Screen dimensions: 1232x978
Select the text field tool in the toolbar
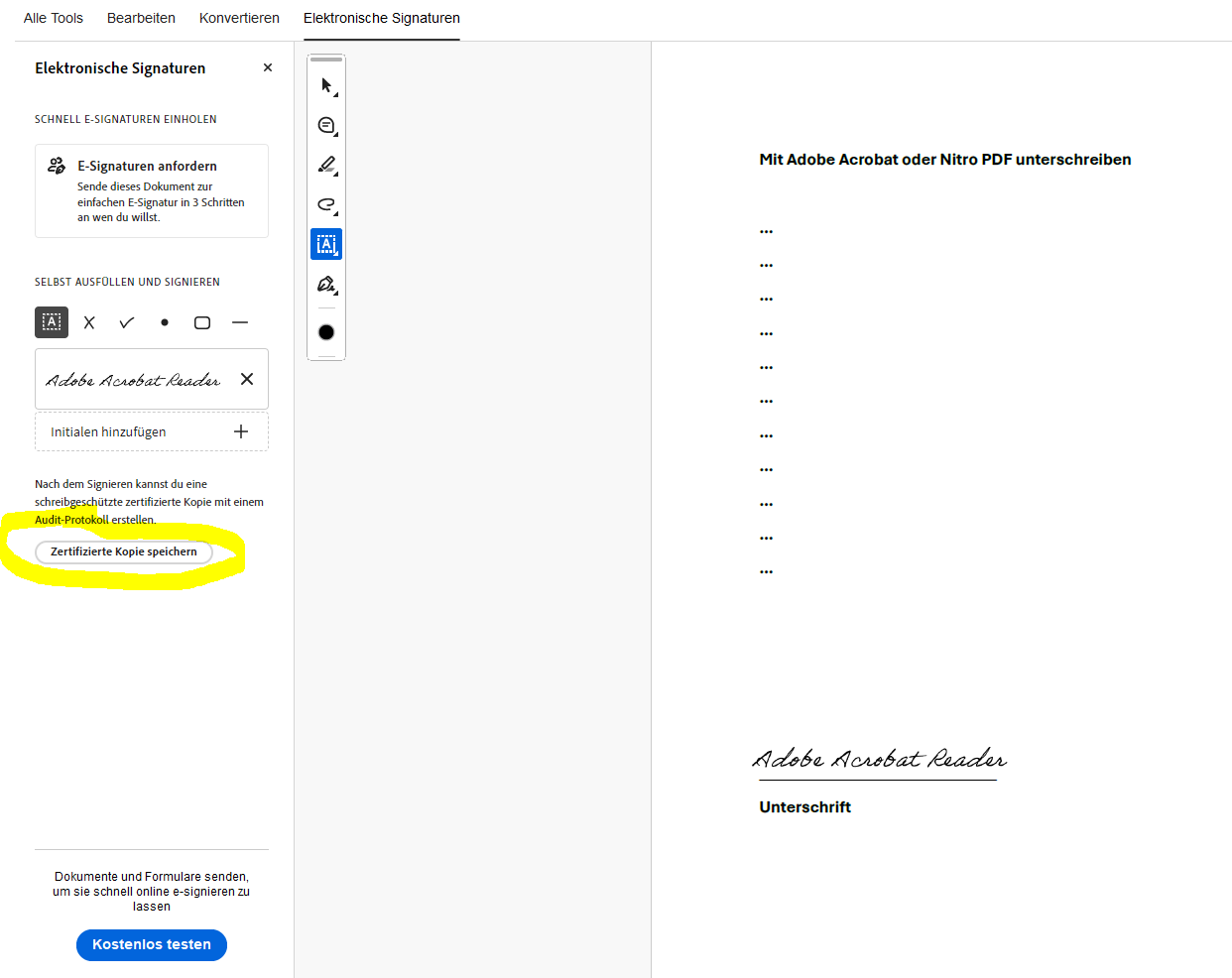point(326,244)
